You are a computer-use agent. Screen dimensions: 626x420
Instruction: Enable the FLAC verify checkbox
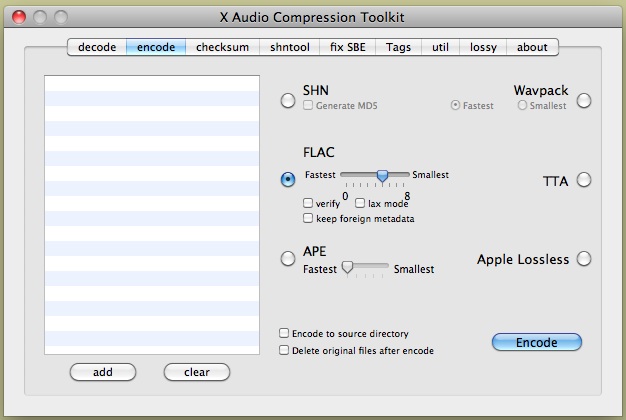[308, 203]
